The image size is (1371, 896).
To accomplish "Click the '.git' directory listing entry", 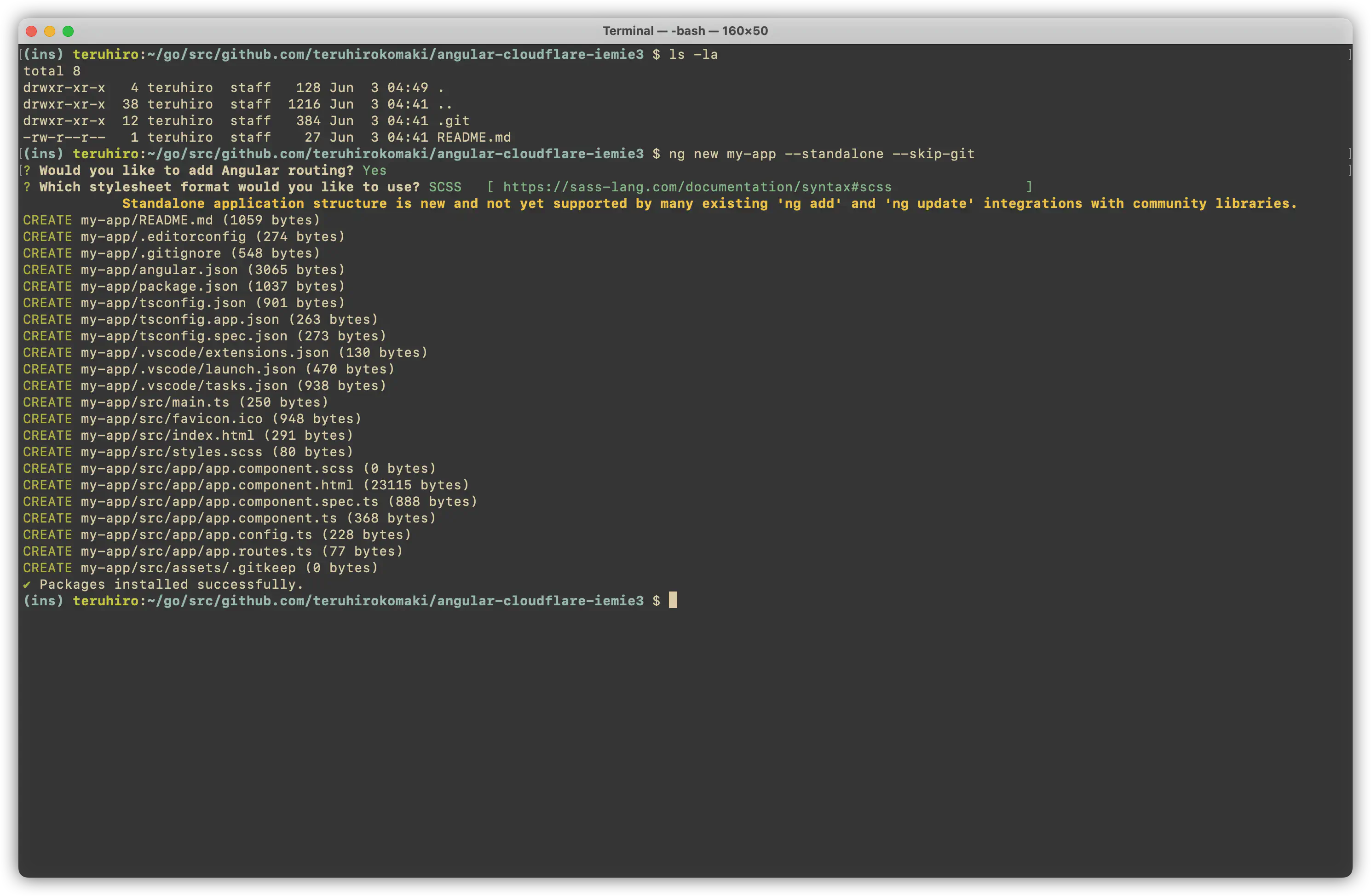I will [453, 121].
